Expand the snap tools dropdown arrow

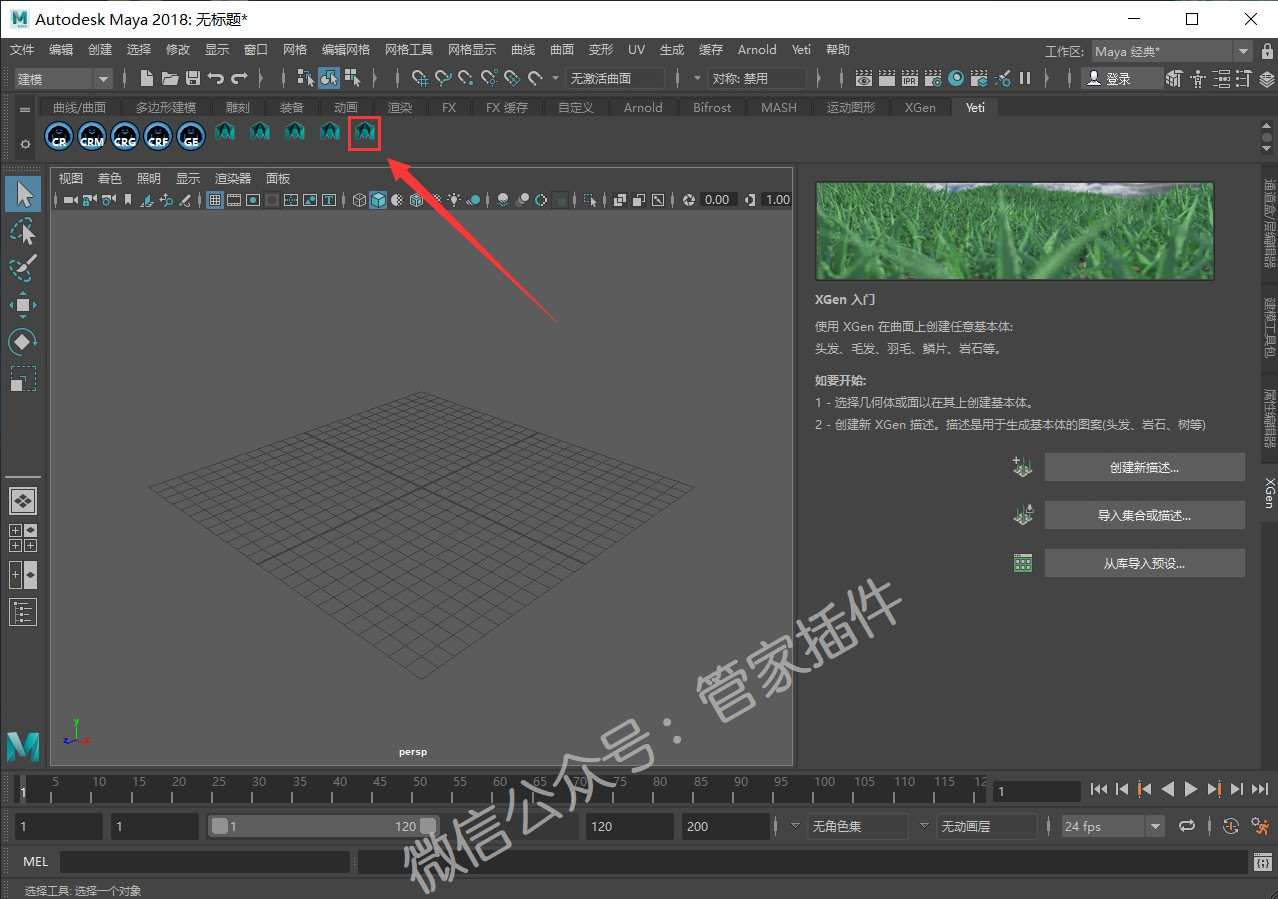click(556, 78)
